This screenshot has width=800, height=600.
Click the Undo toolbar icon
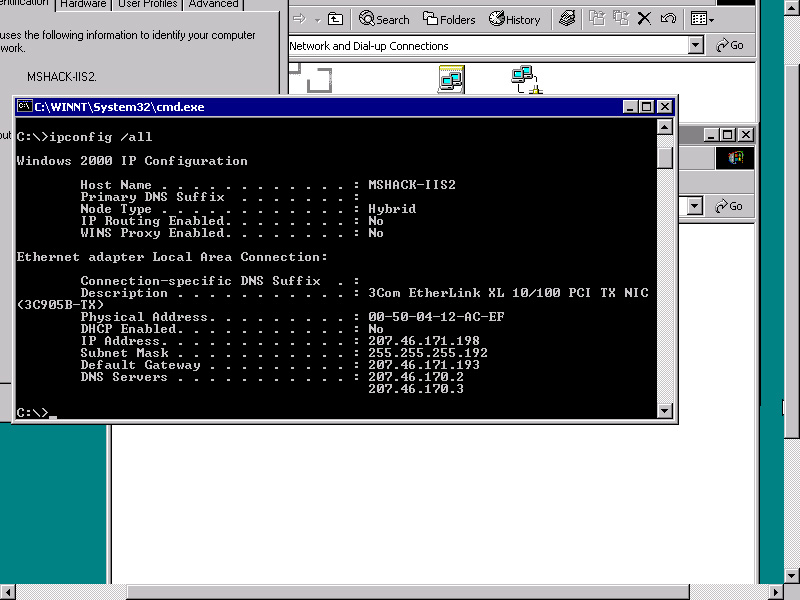point(668,19)
